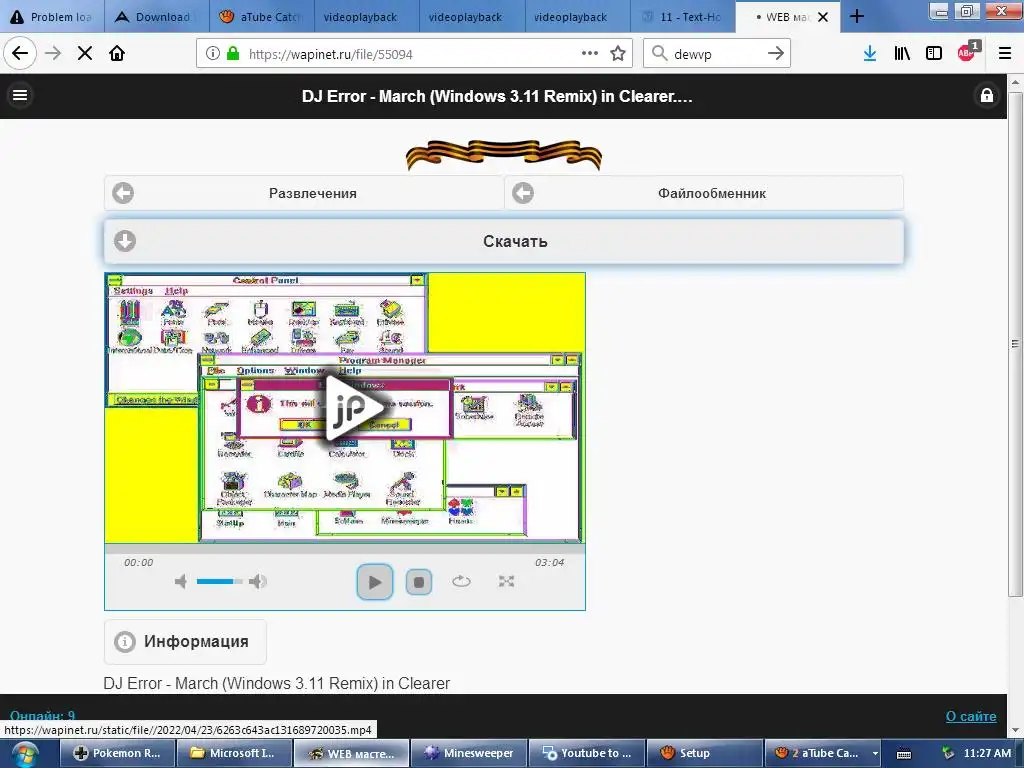Close the WEB мастер tab
This screenshot has height=768, width=1024.
click(824, 17)
